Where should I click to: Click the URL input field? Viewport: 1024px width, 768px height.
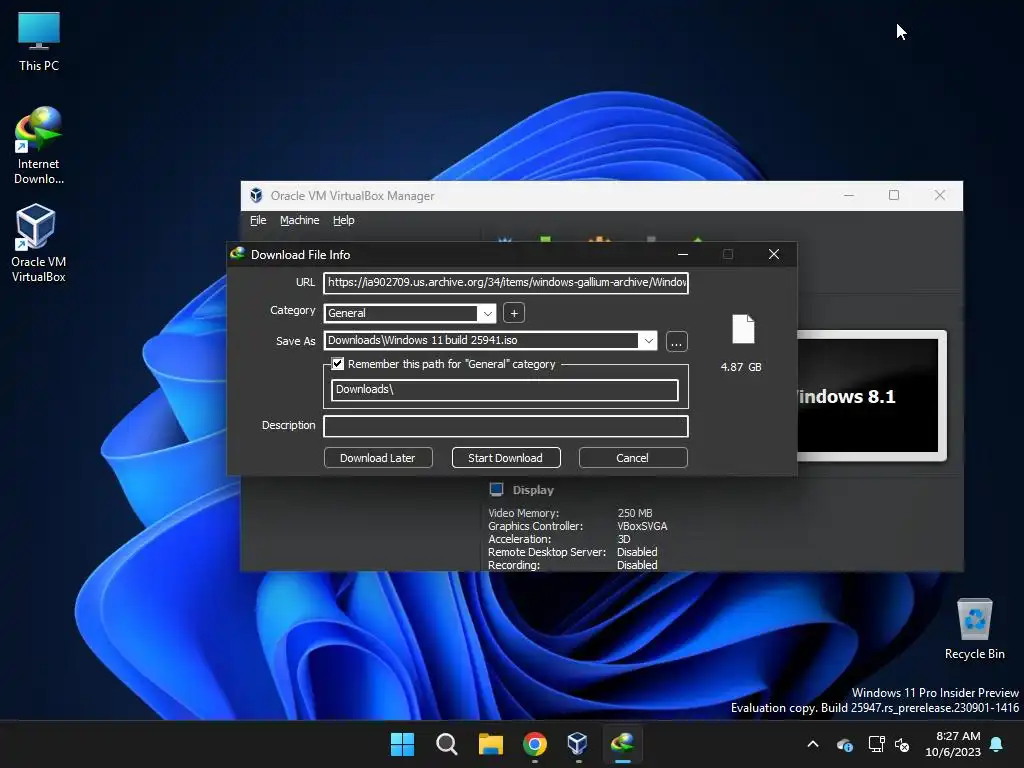[506, 283]
